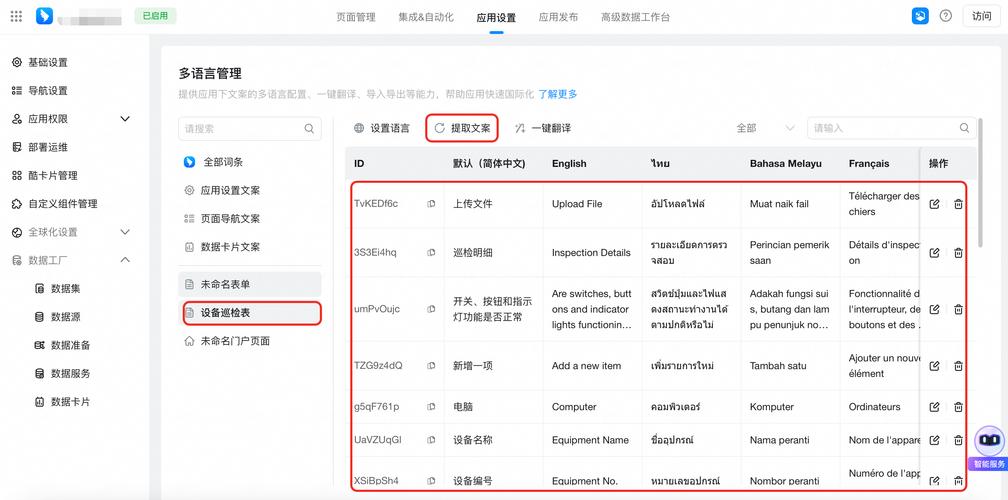The image size is (1008, 500).
Task: Delete the 开关、按钮和指示灯 row
Action: tap(958, 309)
